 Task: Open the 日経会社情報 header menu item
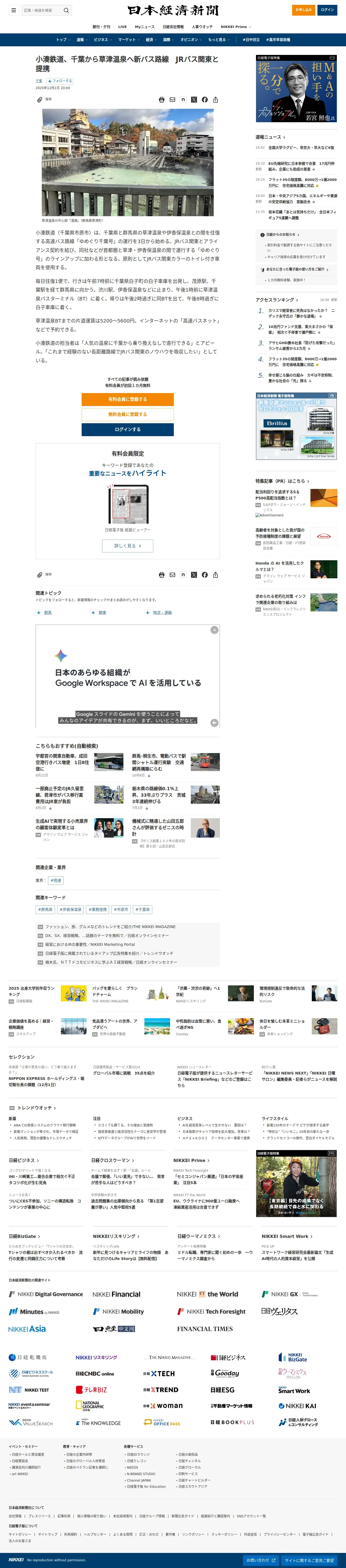(x=173, y=27)
